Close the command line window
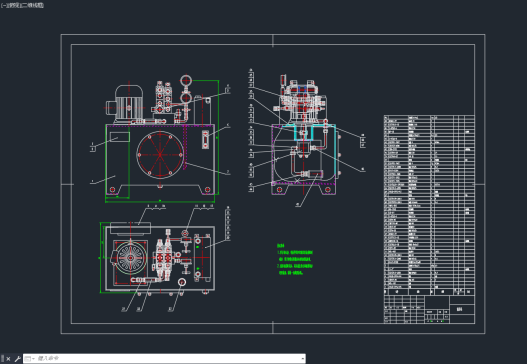The width and height of the screenshot is (527, 364). [8, 359]
